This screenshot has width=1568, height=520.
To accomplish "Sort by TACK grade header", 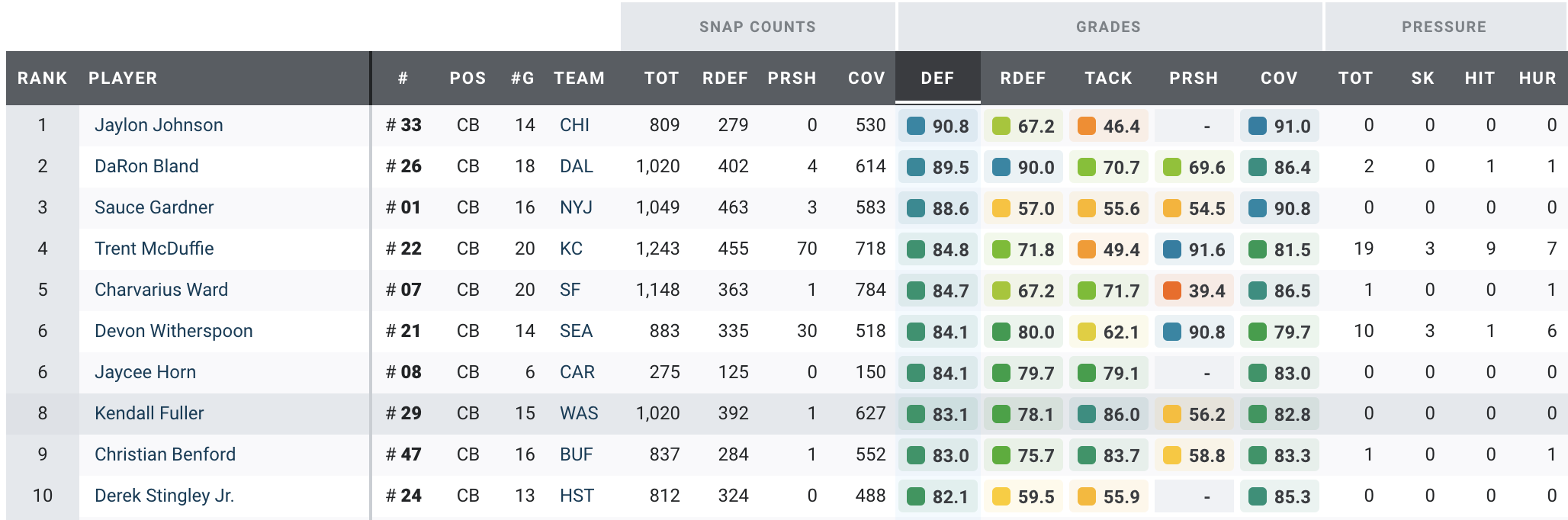I will [x=1108, y=78].
